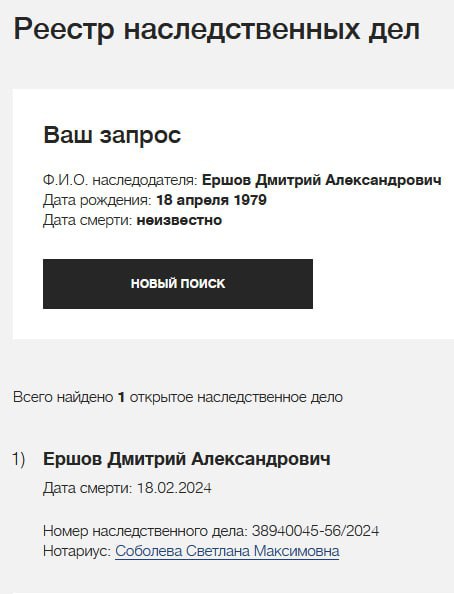Select bold name Ершов in the query card
This screenshot has height=594, width=454.
[x=227, y=180]
